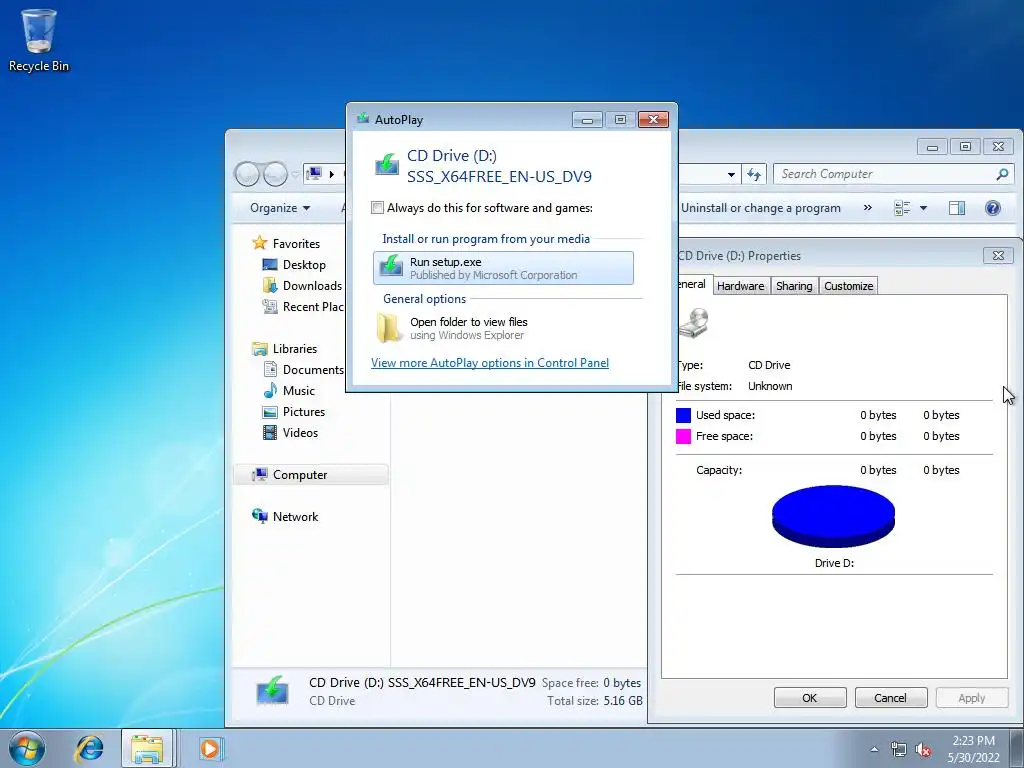
Task: Open View more AutoPlay options link
Action: click(x=490, y=362)
